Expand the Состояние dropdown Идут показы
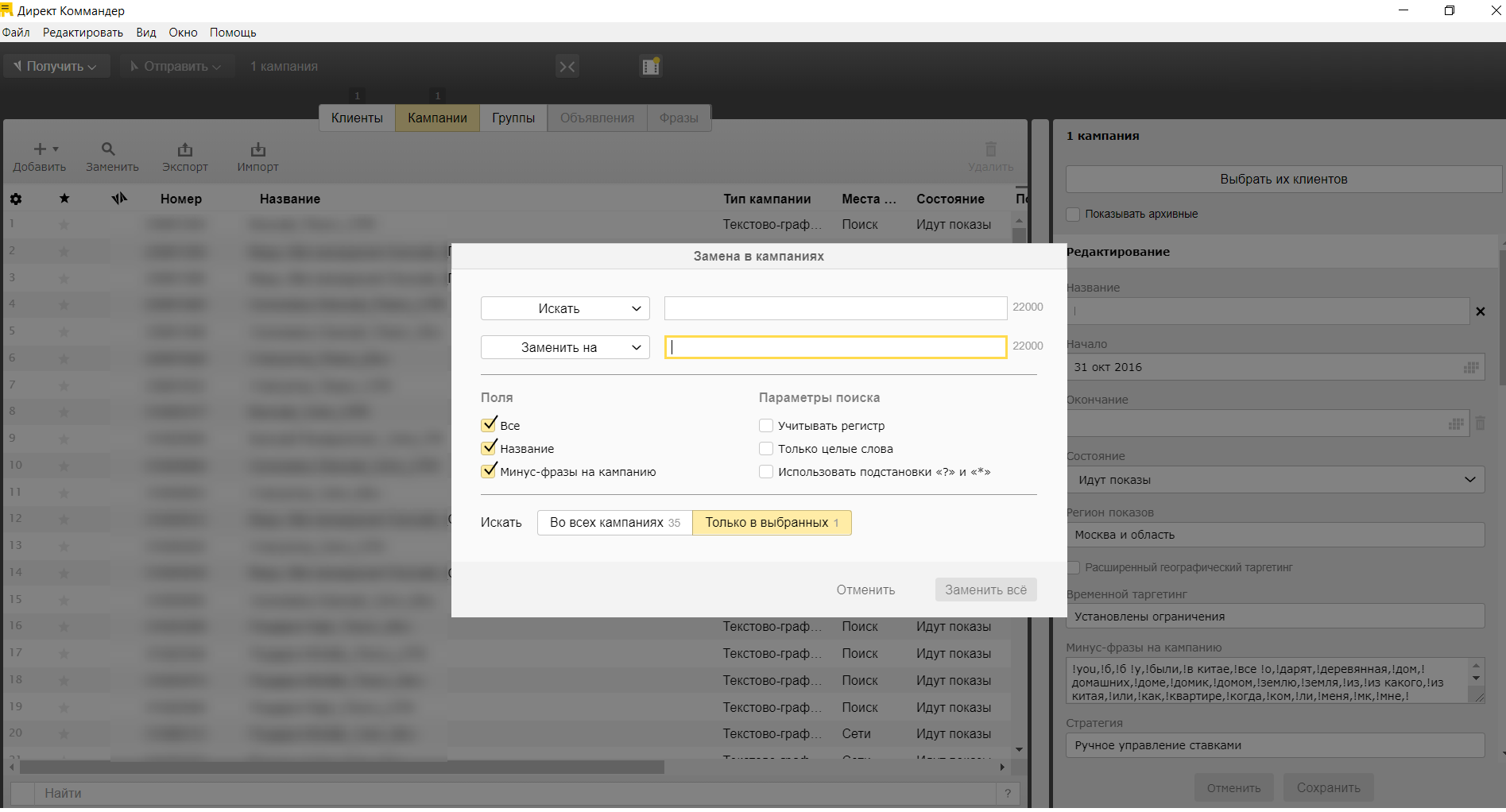 click(1275, 480)
